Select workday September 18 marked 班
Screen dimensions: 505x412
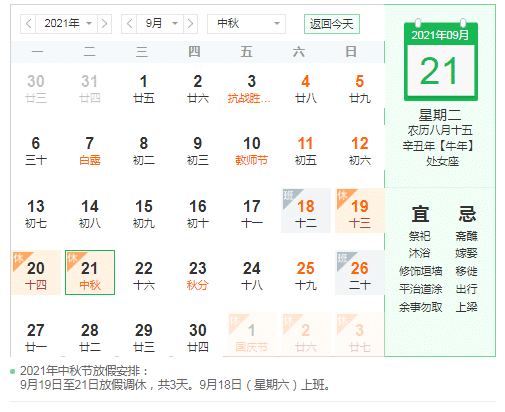(306, 211)
